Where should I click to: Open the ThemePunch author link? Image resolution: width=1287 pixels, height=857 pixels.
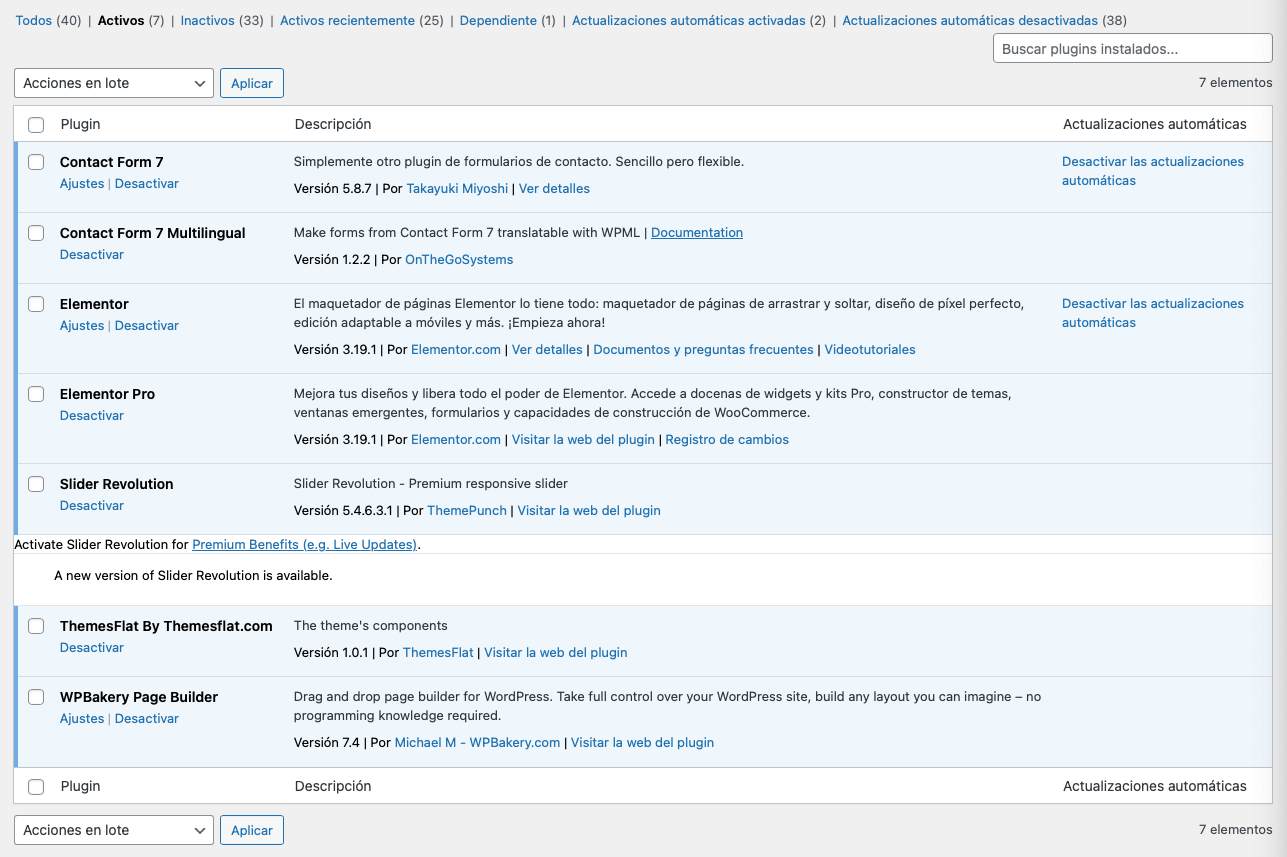coord(467,511)
